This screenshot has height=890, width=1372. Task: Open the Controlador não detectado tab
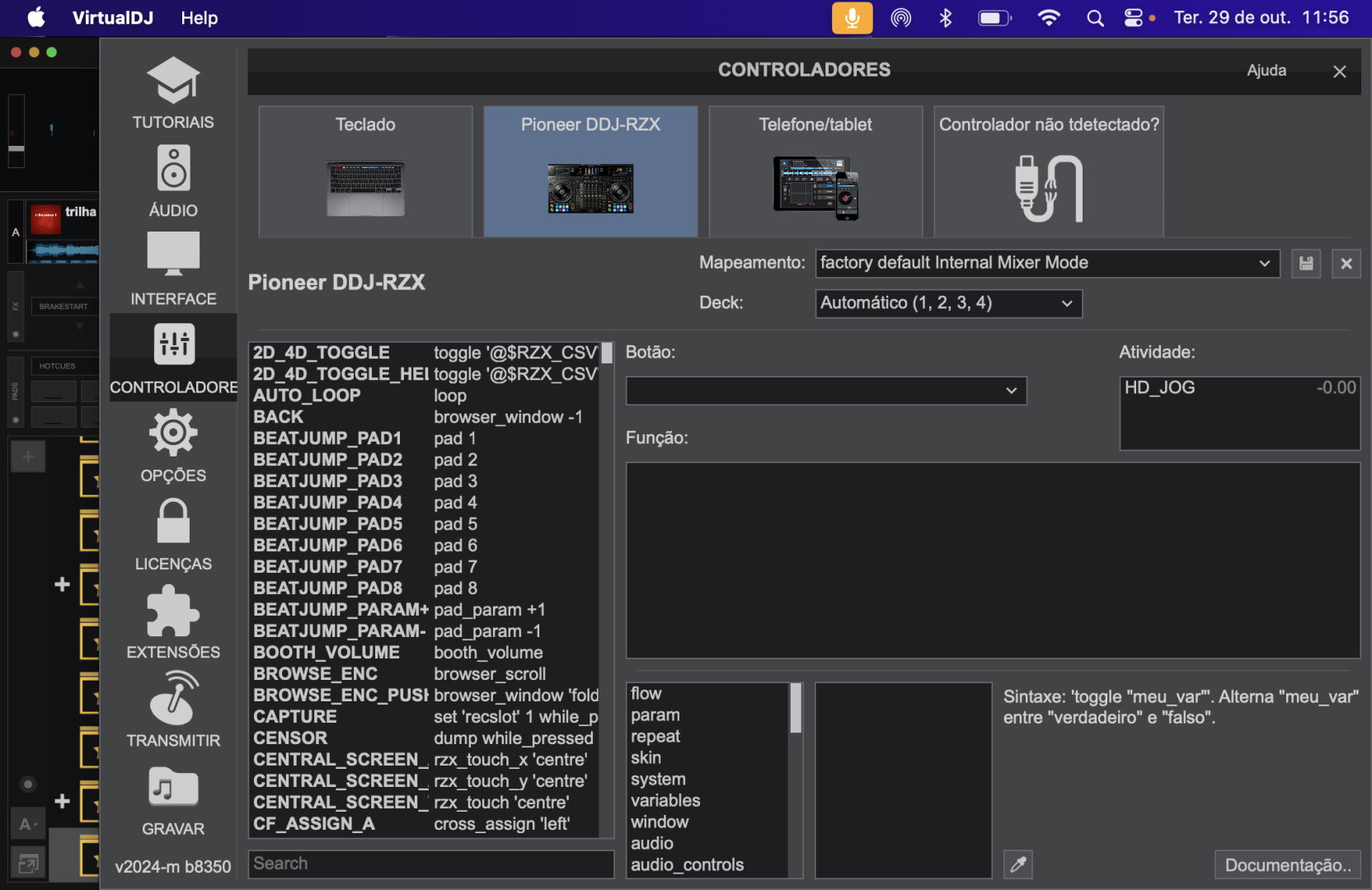point(1049,171)
